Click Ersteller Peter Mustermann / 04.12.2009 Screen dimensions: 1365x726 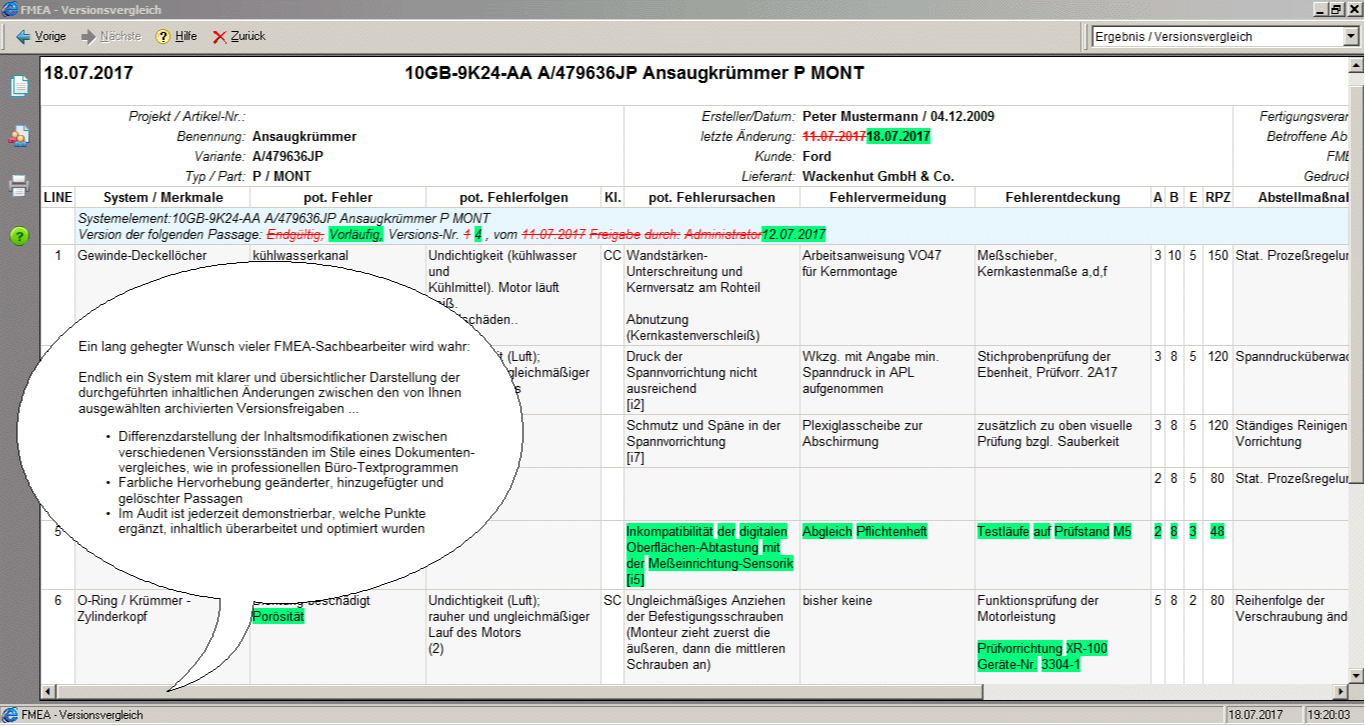tap(898, 116)
